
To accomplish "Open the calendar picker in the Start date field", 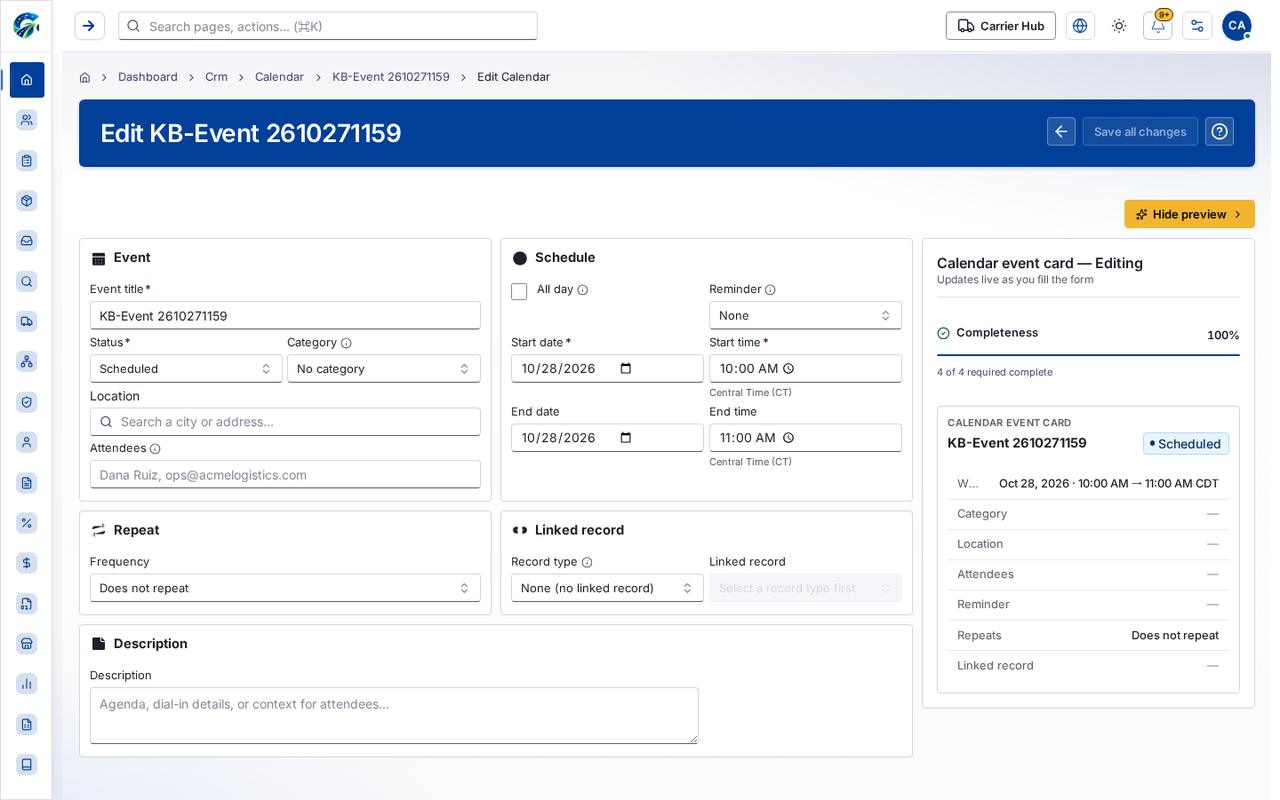I will 626,368.
